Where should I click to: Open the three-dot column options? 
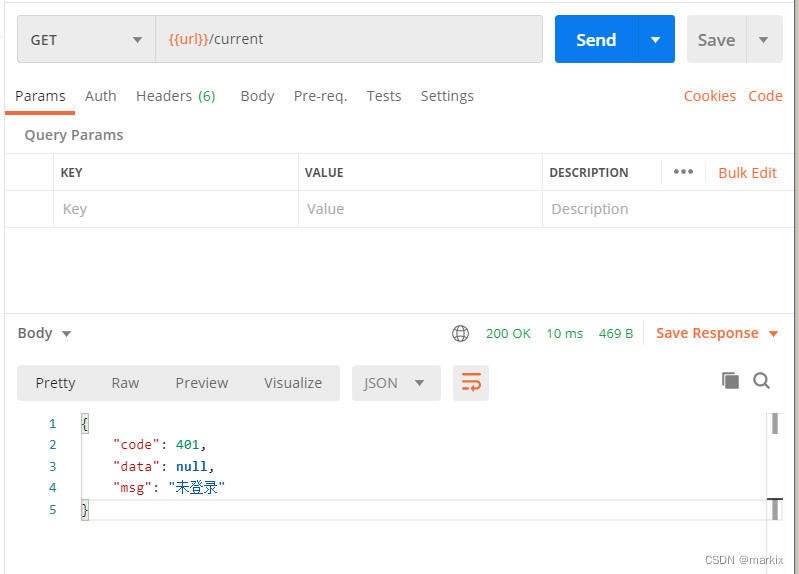(x=683, y=172)
